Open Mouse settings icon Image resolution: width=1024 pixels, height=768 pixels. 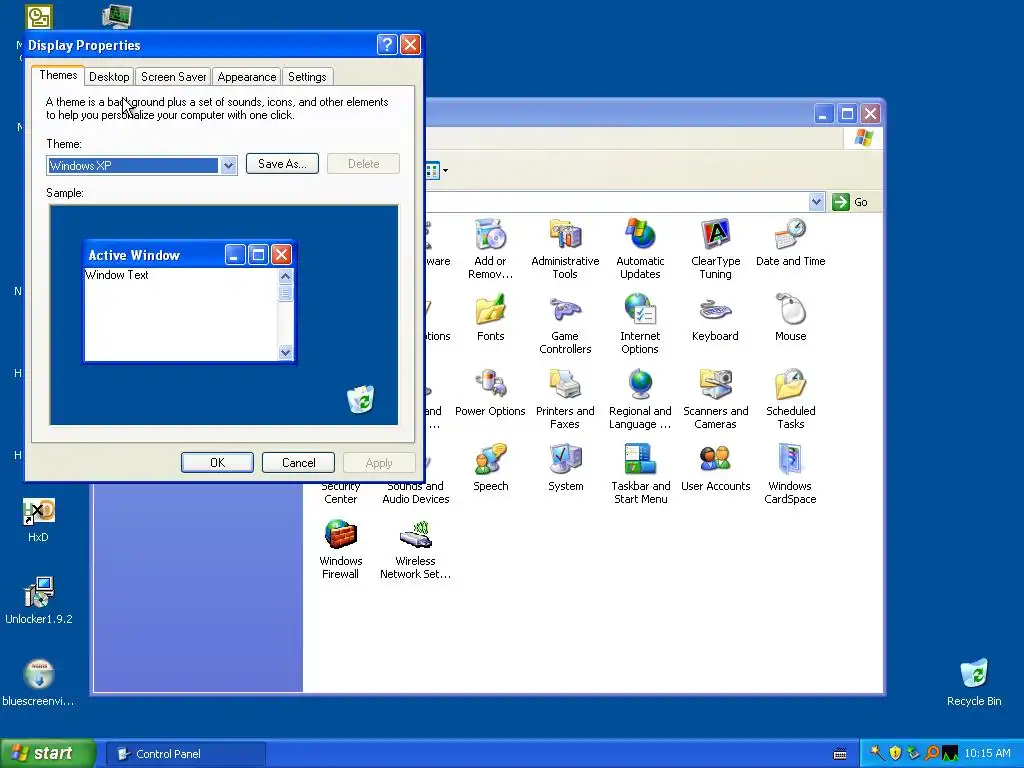pos(790,310)
